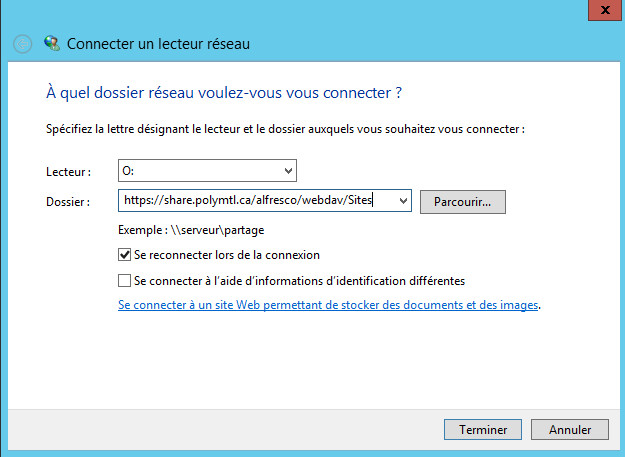
Task: Click the 'Exemple : \\serveur\partage' hint text
Action: point(191,230)
